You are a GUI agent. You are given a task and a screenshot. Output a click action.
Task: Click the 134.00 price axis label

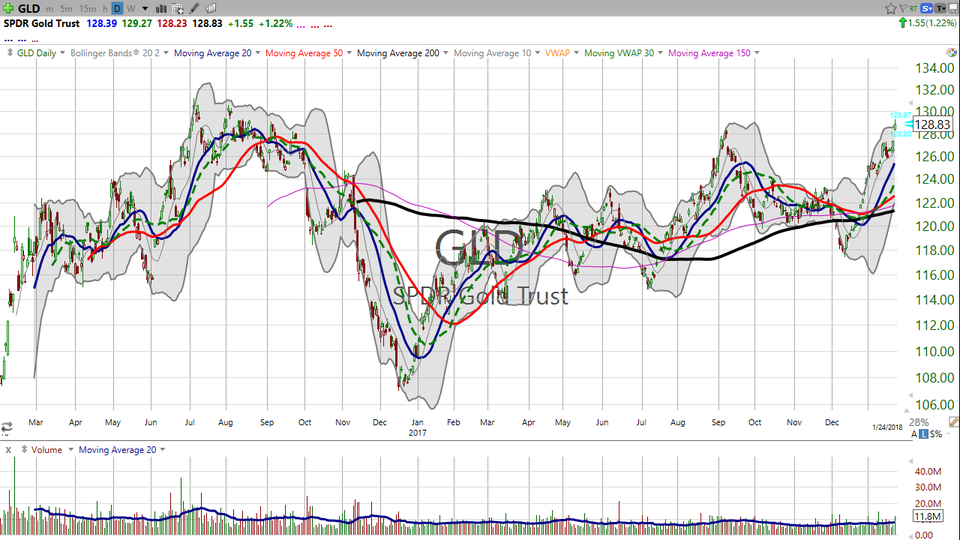click(935, 68)
